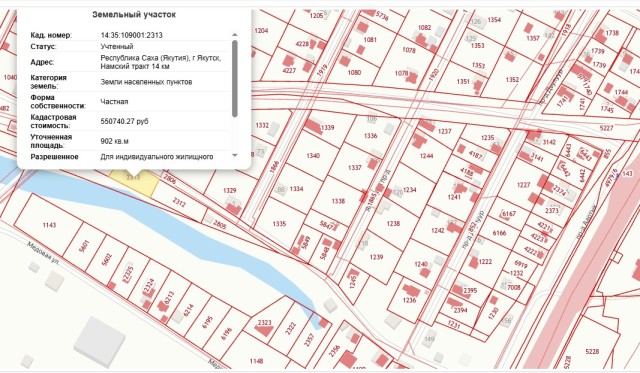Click 'Земли населенных пунктов' category value

pyautogui.click(x=146, y=82)
